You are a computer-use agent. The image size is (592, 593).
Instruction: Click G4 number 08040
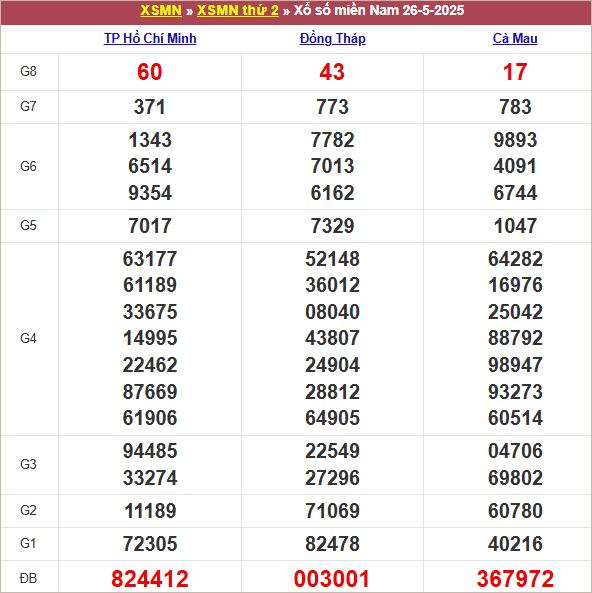tap(332, 312)
